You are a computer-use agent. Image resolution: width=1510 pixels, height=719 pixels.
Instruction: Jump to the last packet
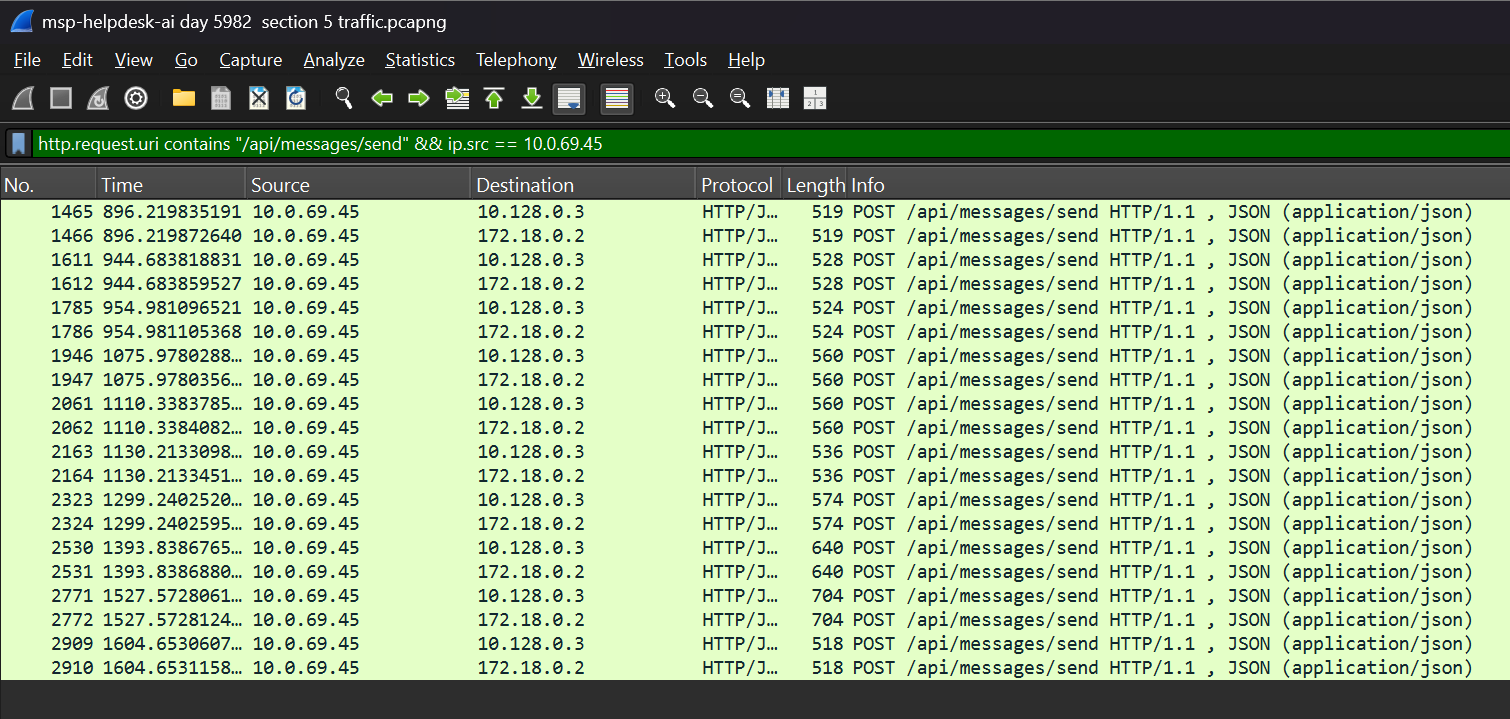(x=531, y=98)
